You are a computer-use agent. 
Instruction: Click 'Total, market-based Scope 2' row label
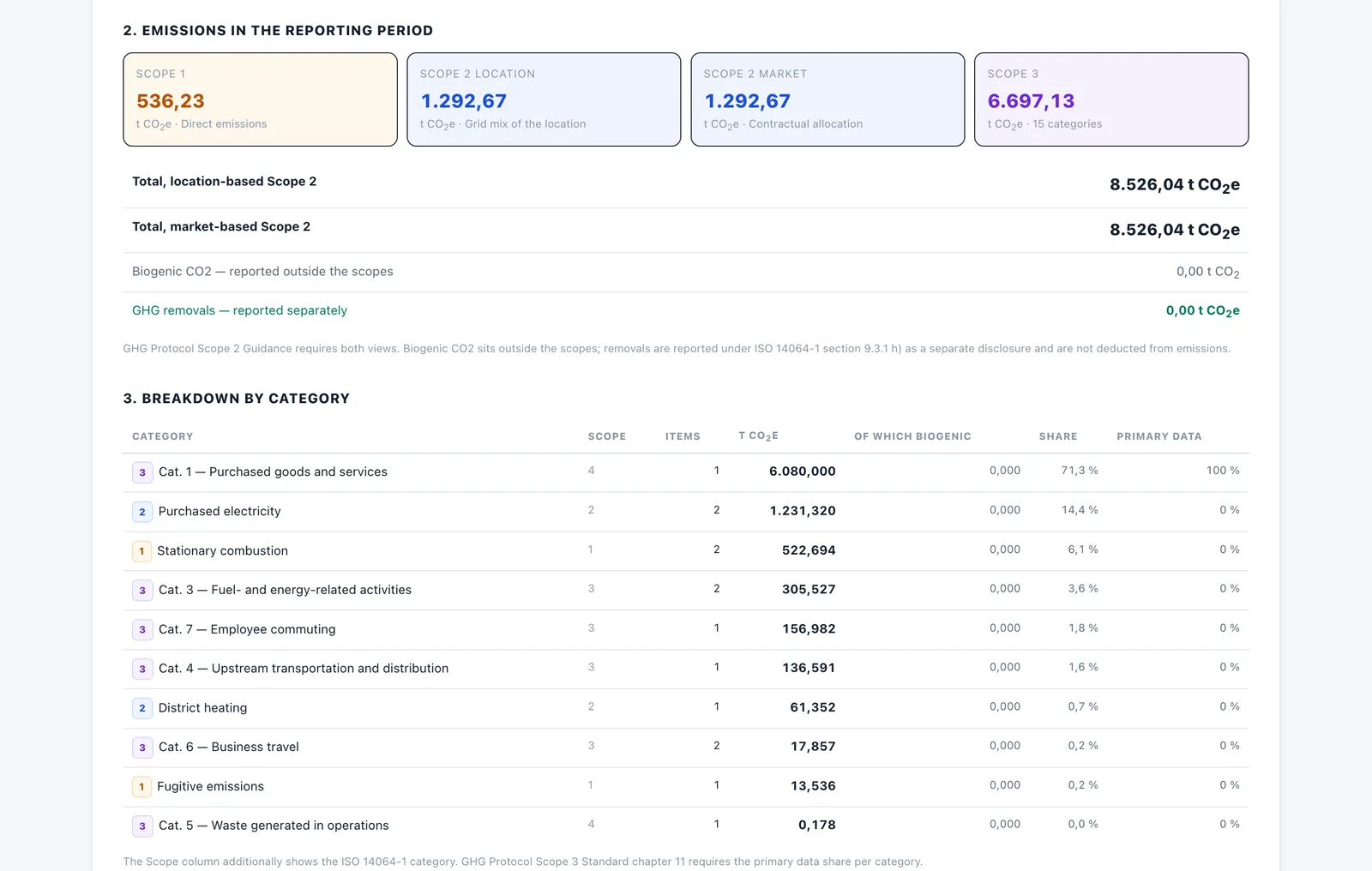221,226
